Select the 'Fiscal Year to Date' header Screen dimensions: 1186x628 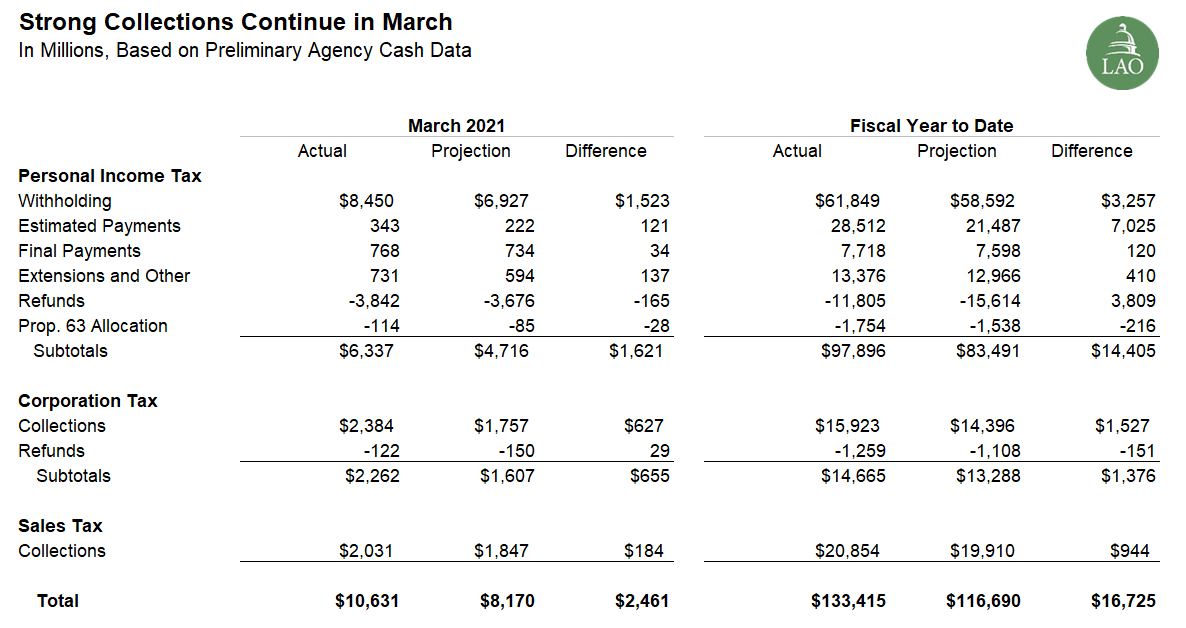pyautogui.click(x=931, y=126)
